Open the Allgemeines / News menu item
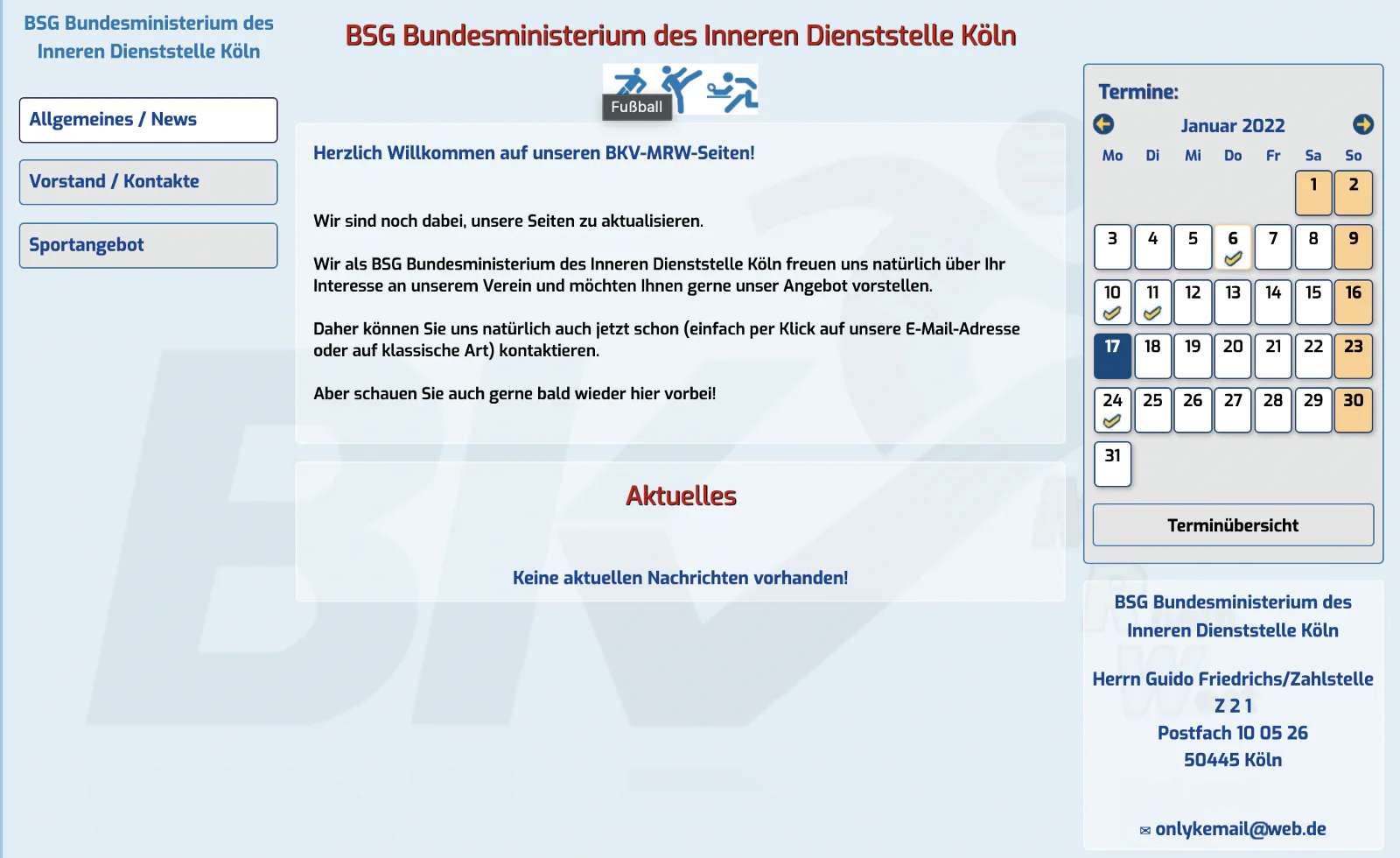 (149, 120)
